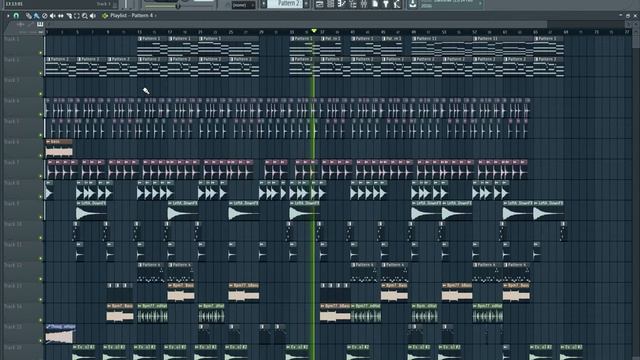Click the plug icon in top toolbar
Viewport: 640px width, 360px height.
click(x=386, y=4)
